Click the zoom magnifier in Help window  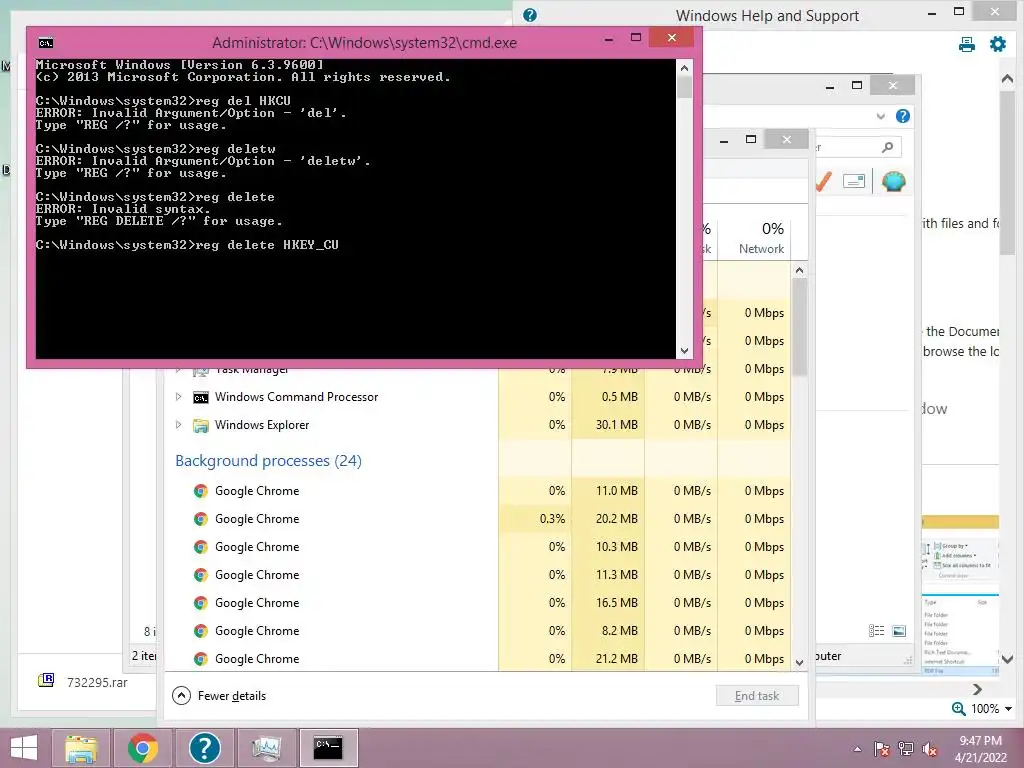[959, 709]
